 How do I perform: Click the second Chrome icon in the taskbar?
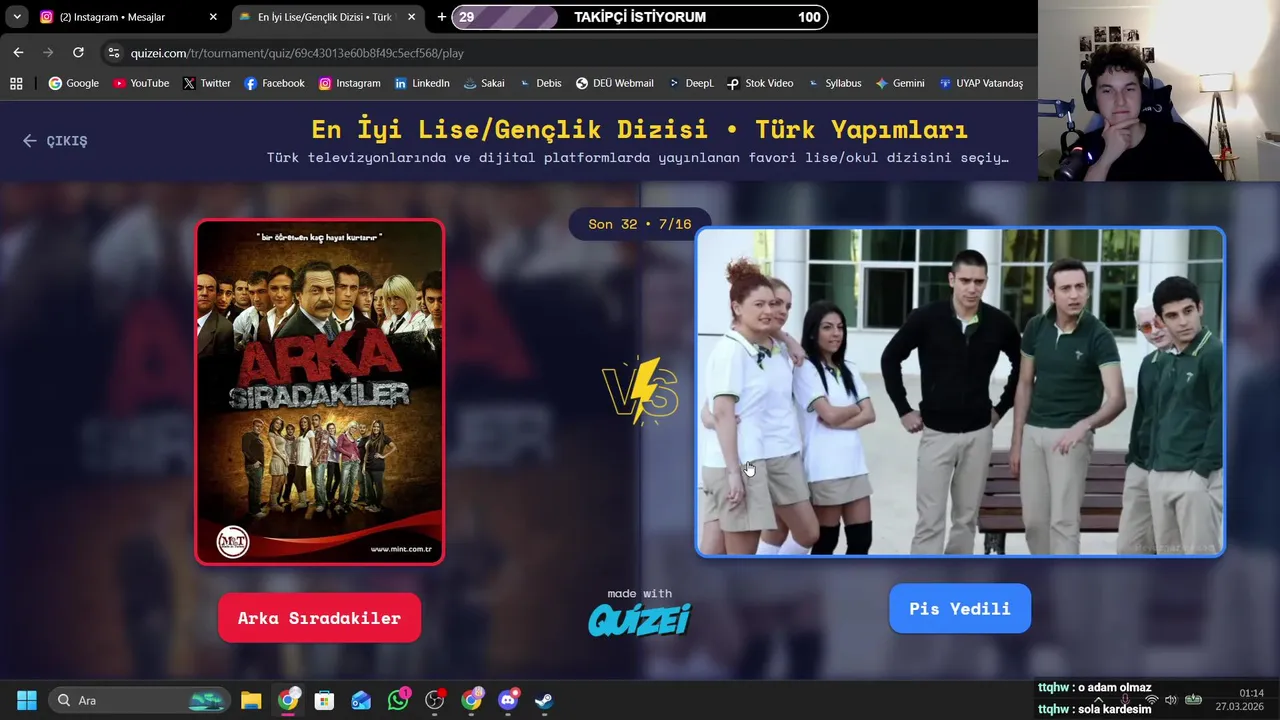(x=471, y=700)
